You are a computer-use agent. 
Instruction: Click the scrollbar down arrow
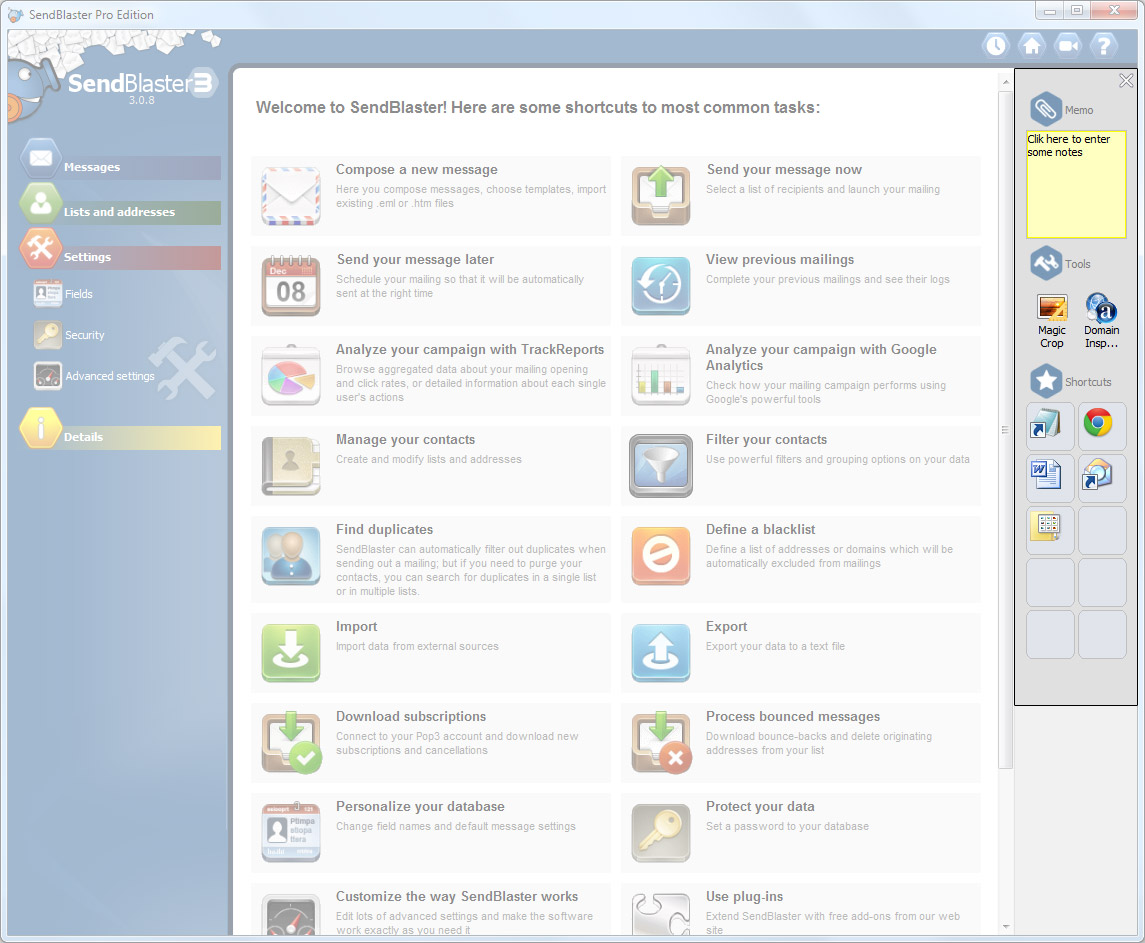[x=1006, y=927]
